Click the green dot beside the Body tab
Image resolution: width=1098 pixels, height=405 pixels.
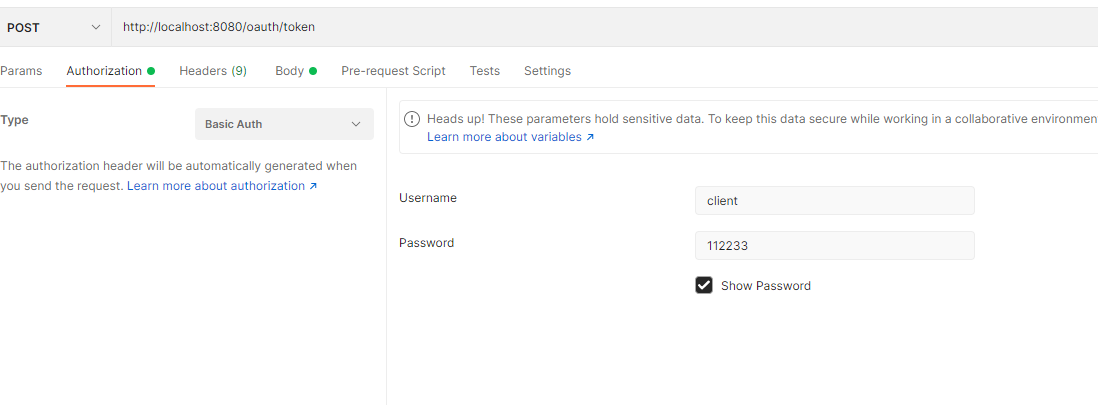click(x=313, y=71)
